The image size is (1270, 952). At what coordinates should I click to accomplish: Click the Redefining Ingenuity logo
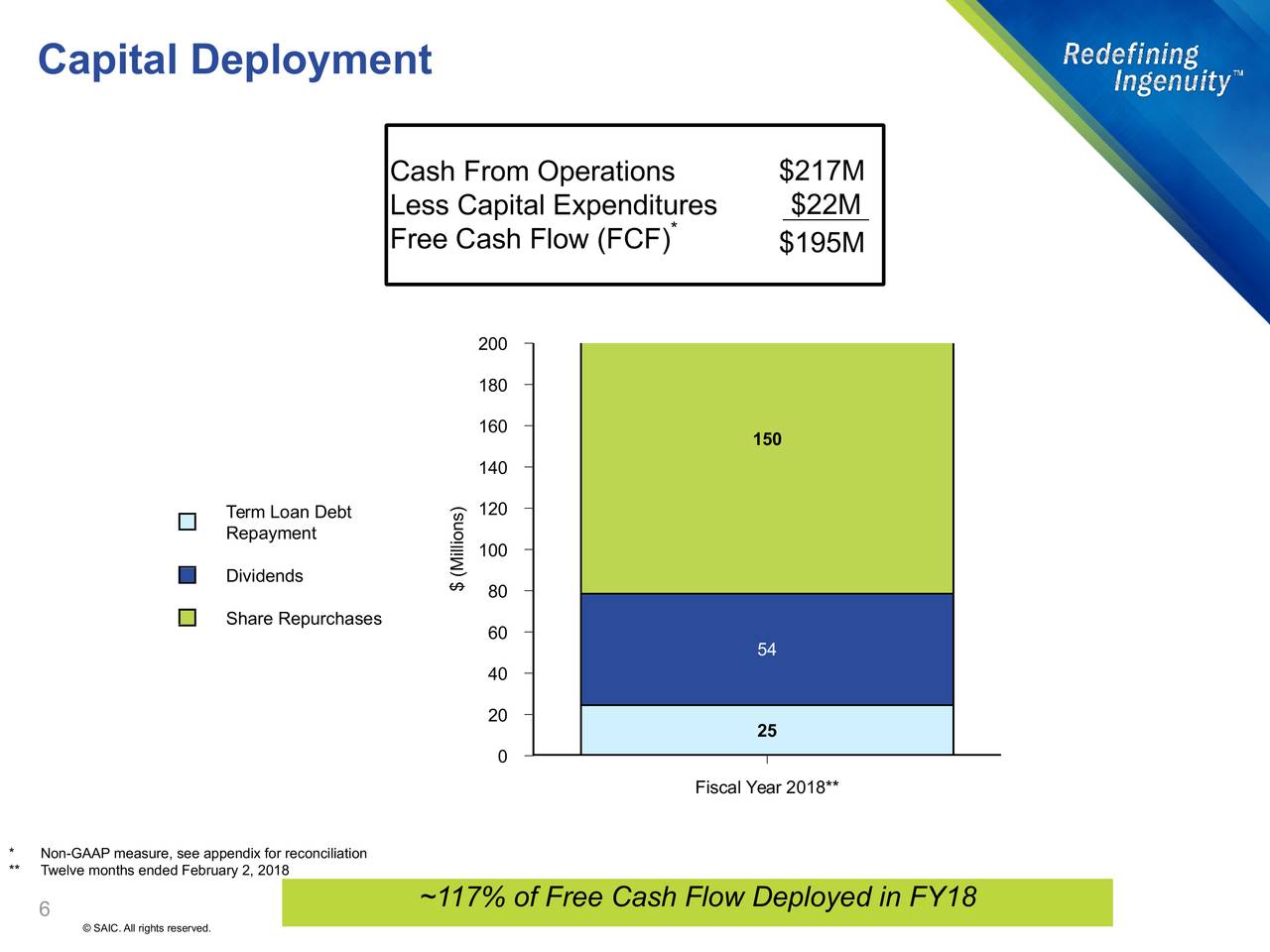1149,67
